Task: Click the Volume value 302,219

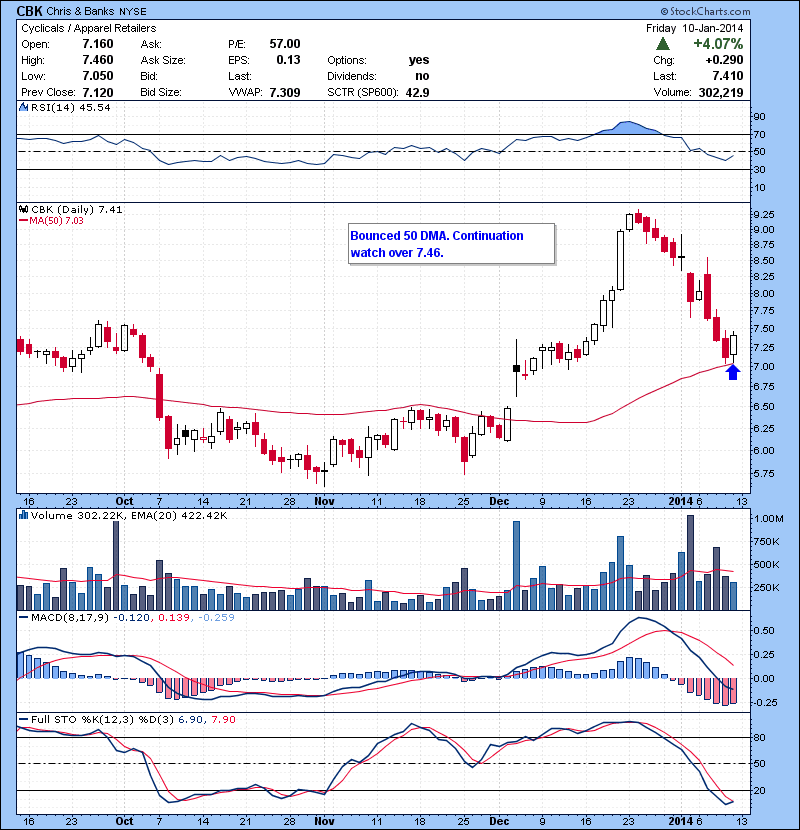Action: [x=721, y=93]
